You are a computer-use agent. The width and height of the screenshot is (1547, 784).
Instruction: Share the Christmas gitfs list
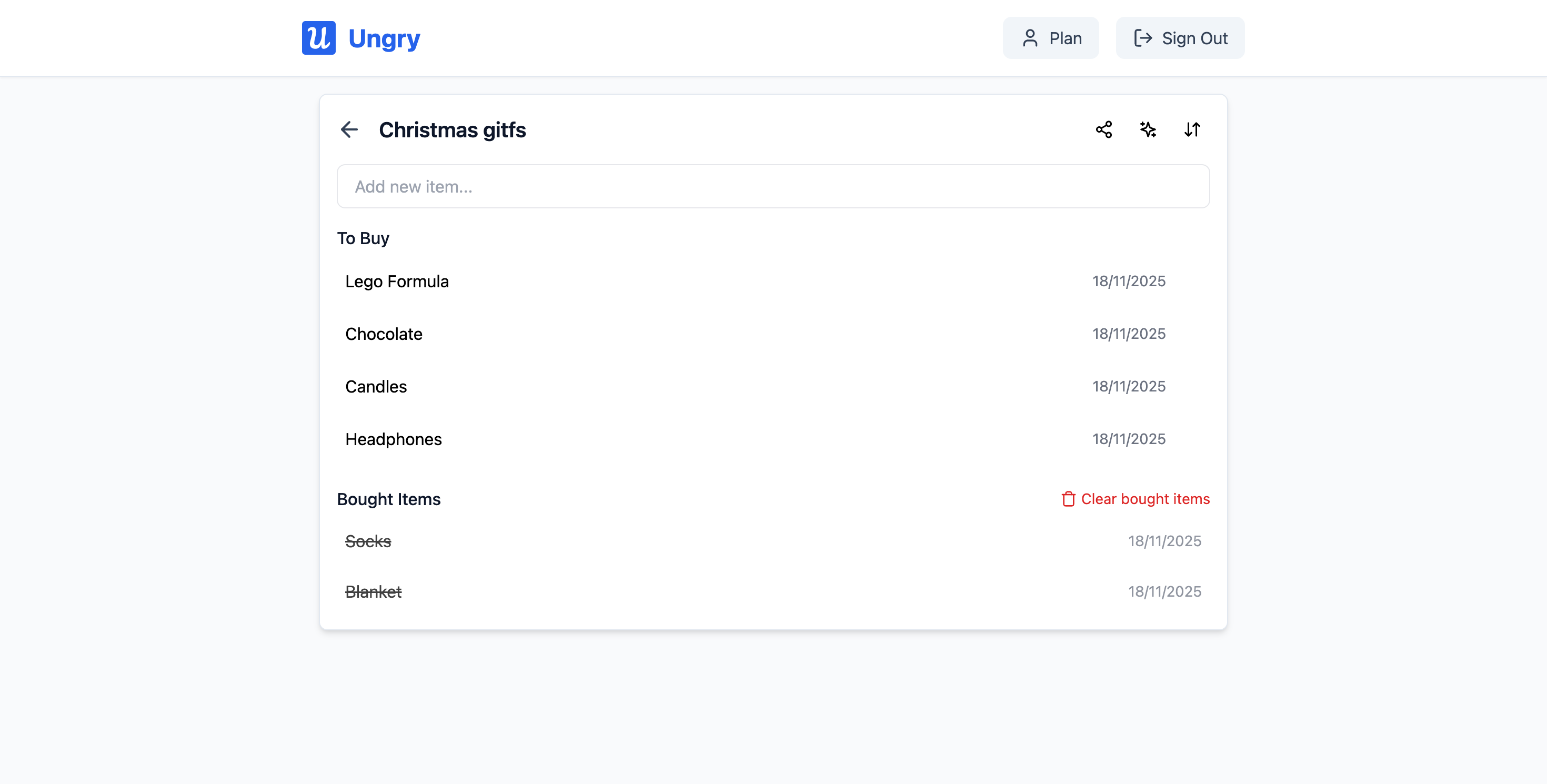point(1104,129)
